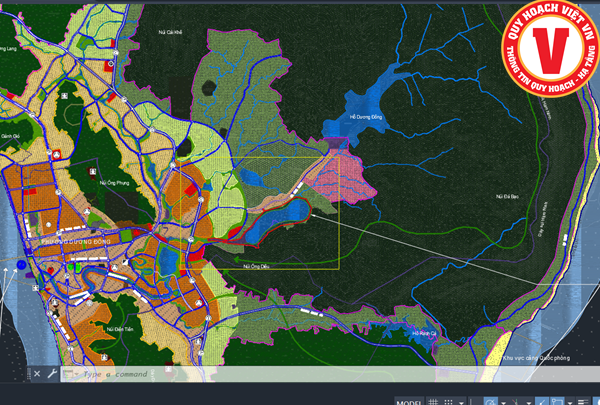Viewport: 600px width, 405px height.
Task: Click the object snap tracking icon
Action: point(542,402)
